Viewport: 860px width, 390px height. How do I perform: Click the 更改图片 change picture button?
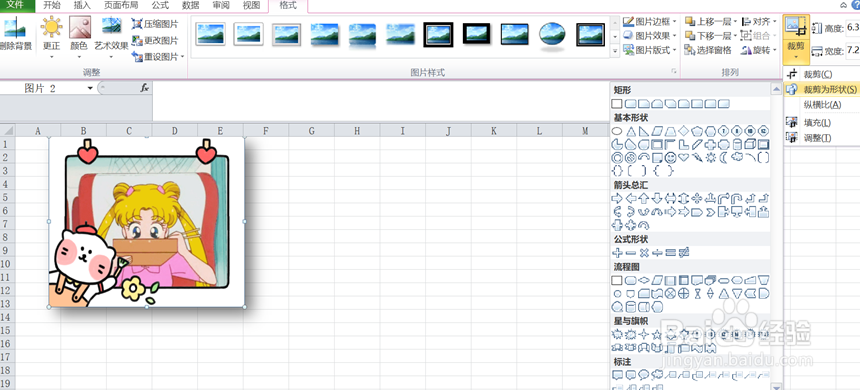pyautogui.click(x=155, y=40)
